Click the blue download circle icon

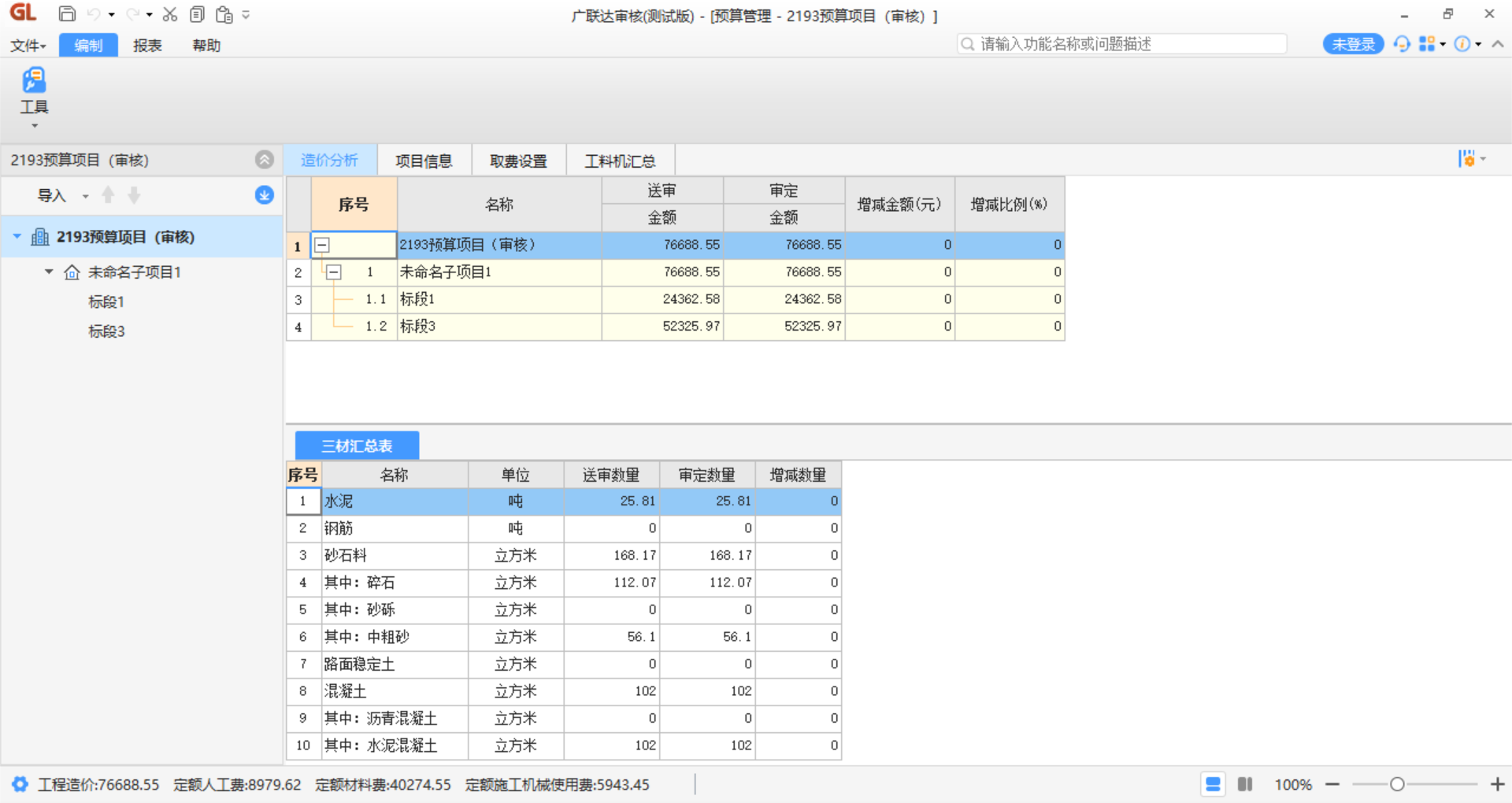click(265, 195)
